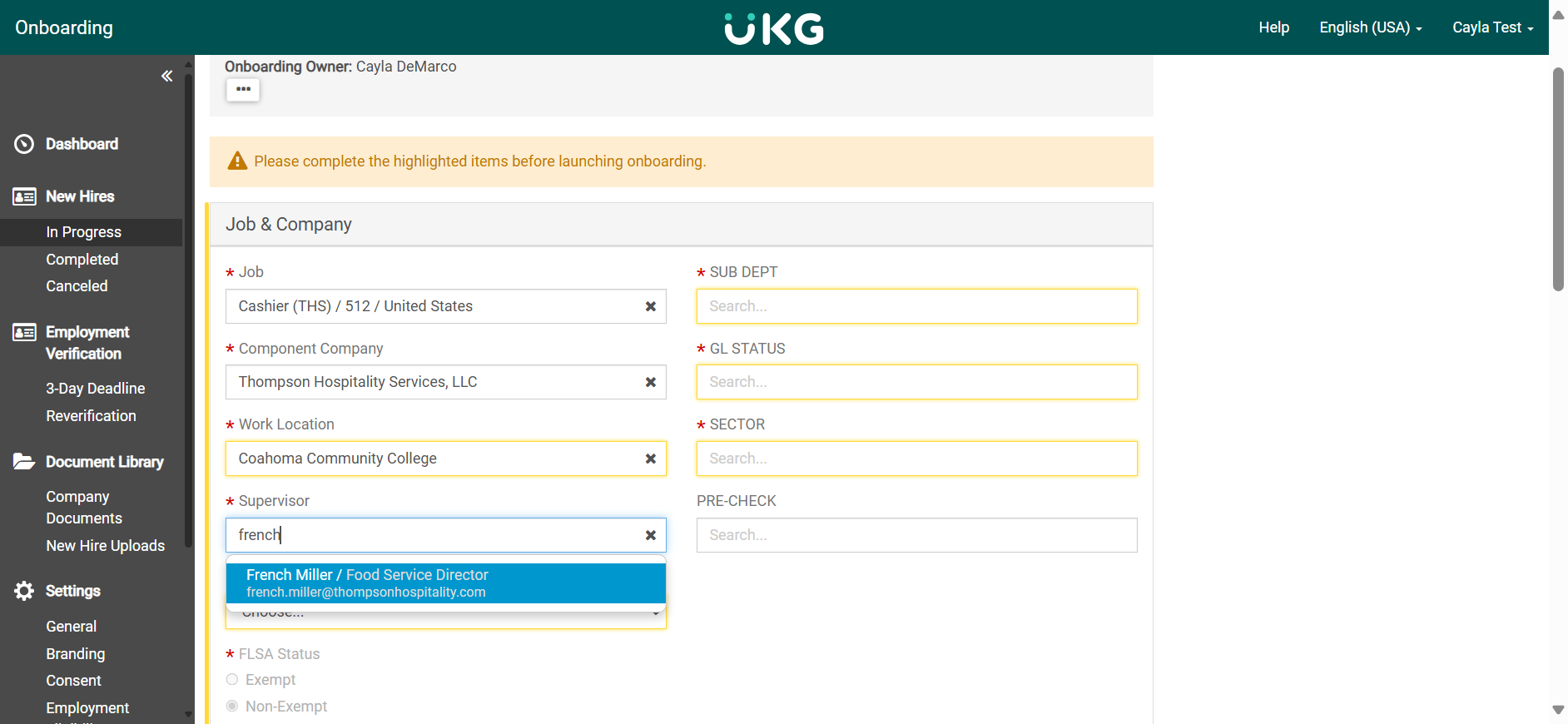
Task: Click the Help link
Action: pos(1273,27)
